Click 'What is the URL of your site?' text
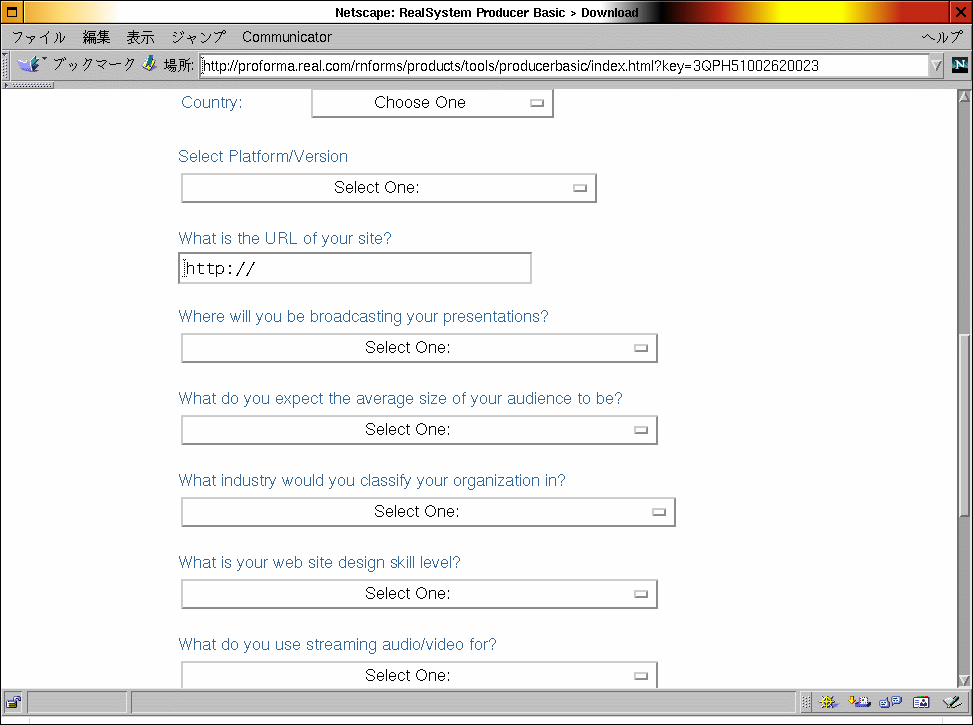This screenshot has height=725, width=973. click(285, 238)
